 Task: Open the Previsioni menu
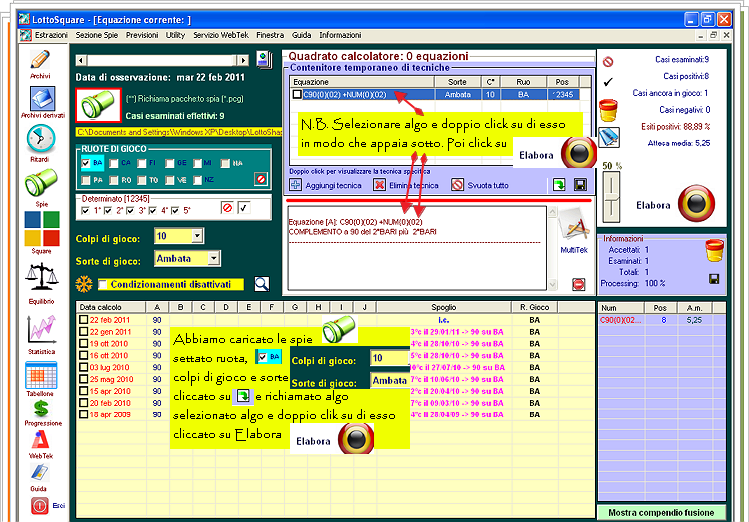click(142, 35)
